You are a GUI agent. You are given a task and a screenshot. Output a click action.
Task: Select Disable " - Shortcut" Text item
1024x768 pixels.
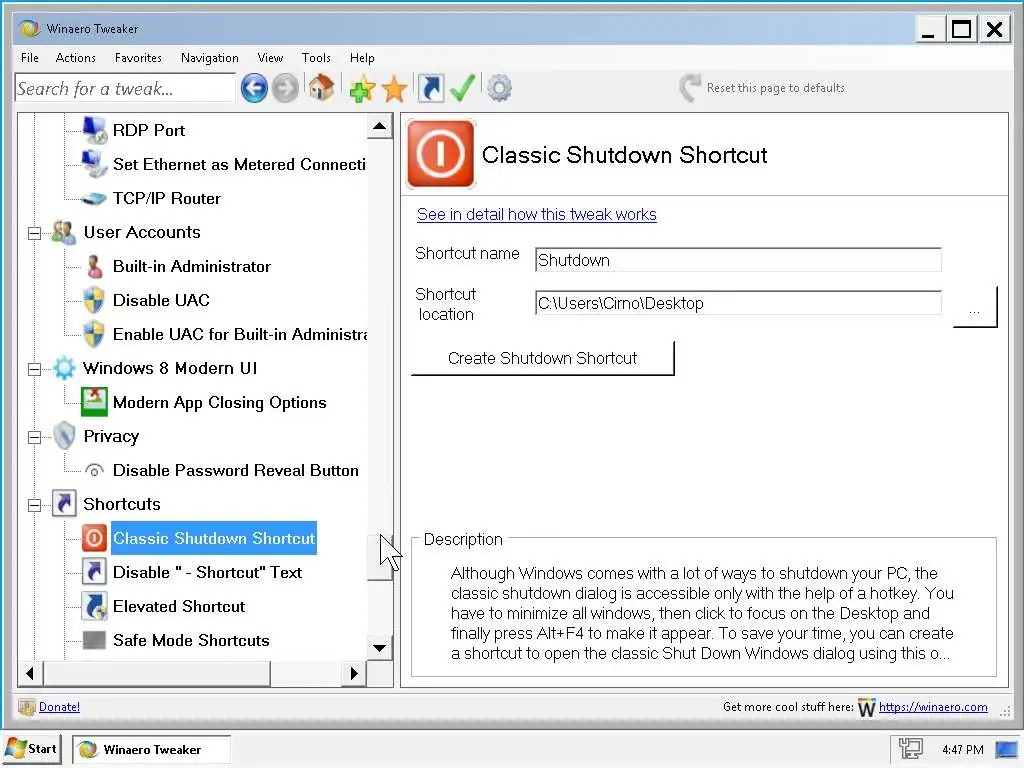208,572
